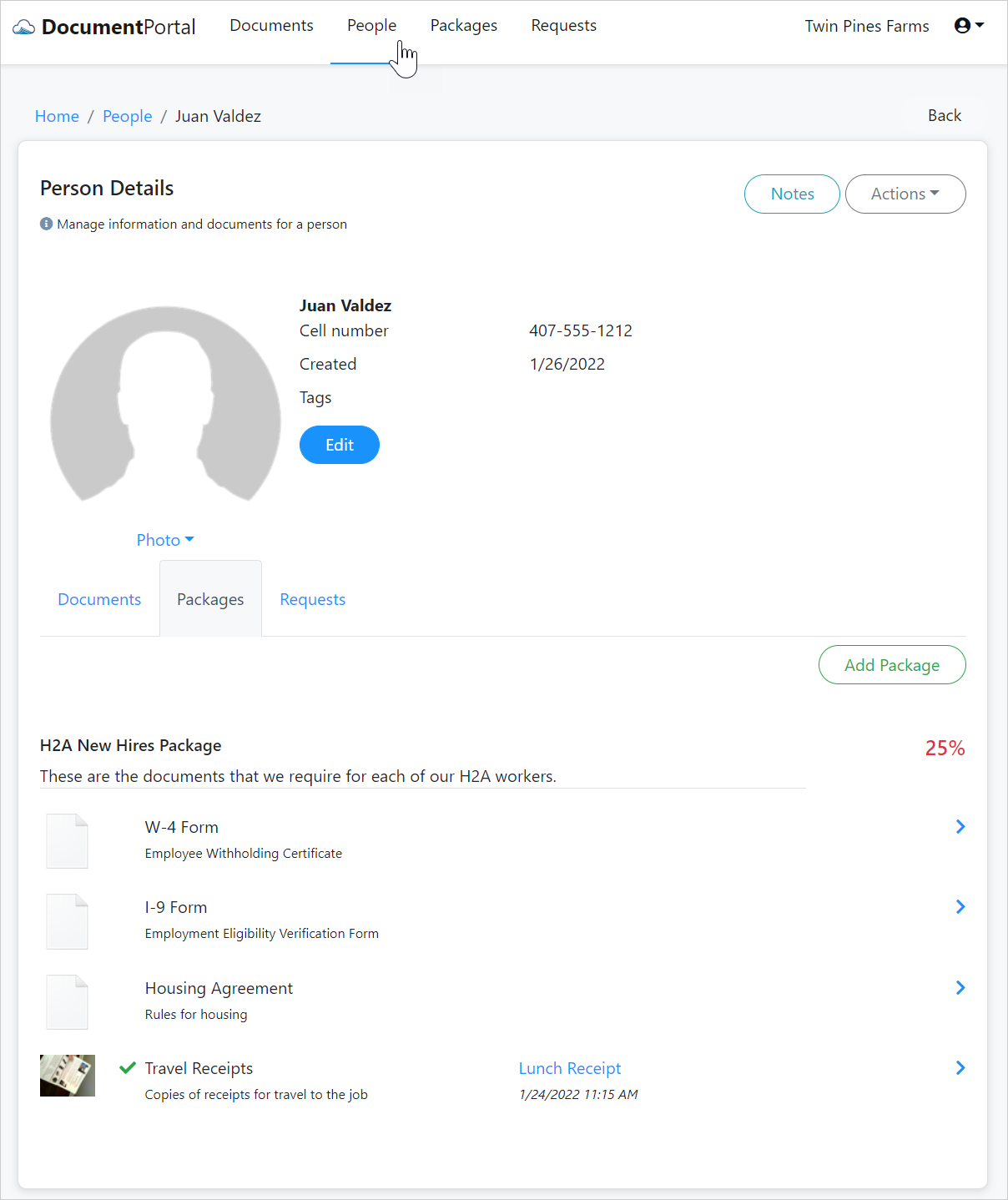Click the green checkmark on Travel Receipts

pyautogui.click(x=127, y=1067)
